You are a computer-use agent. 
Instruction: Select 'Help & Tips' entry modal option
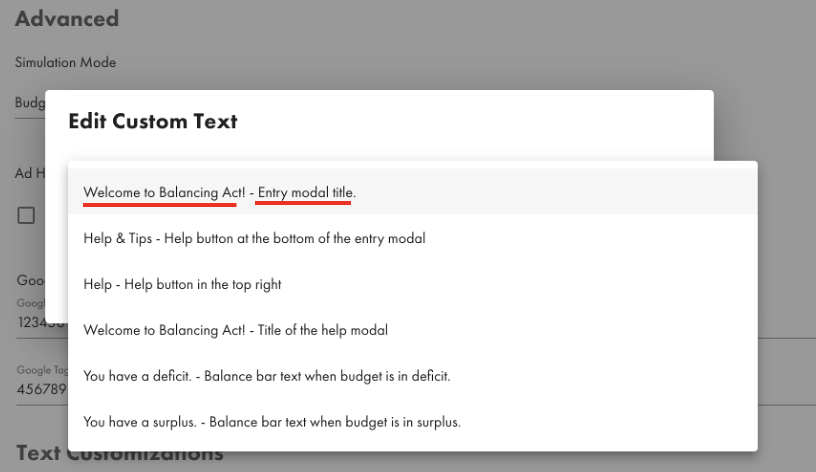[413, 238]
